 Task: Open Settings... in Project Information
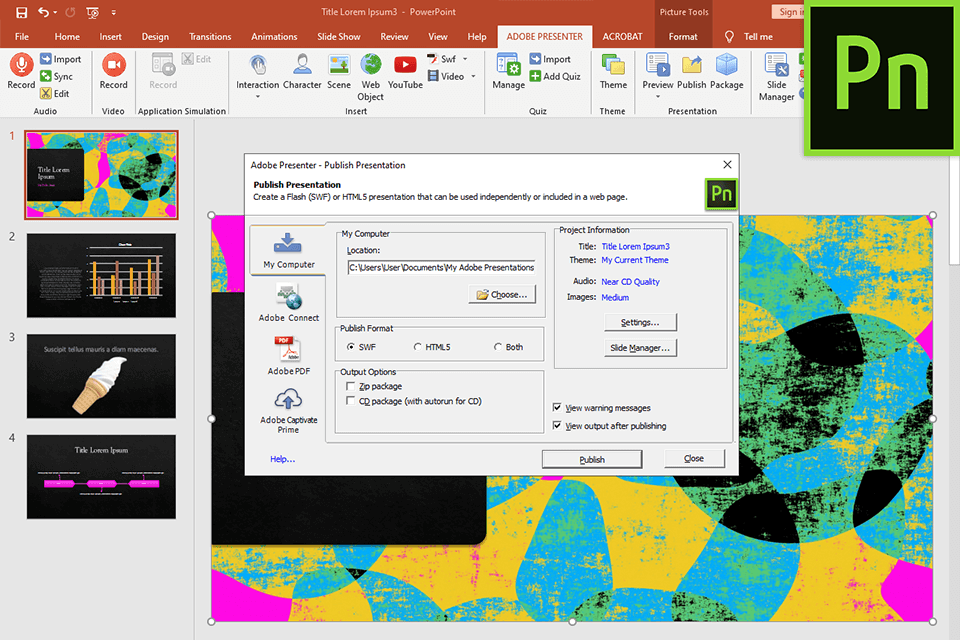pos(640,322)
